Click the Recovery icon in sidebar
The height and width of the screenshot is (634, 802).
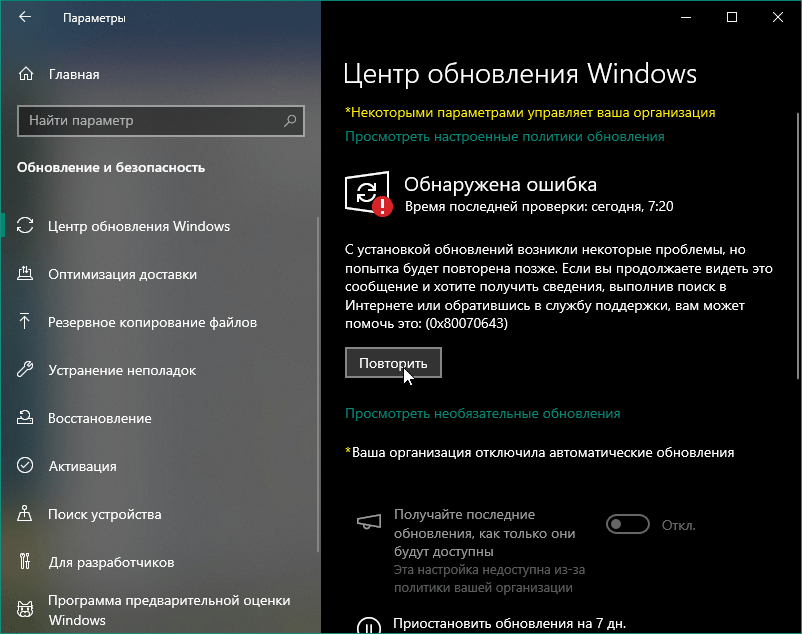[26, 418]
